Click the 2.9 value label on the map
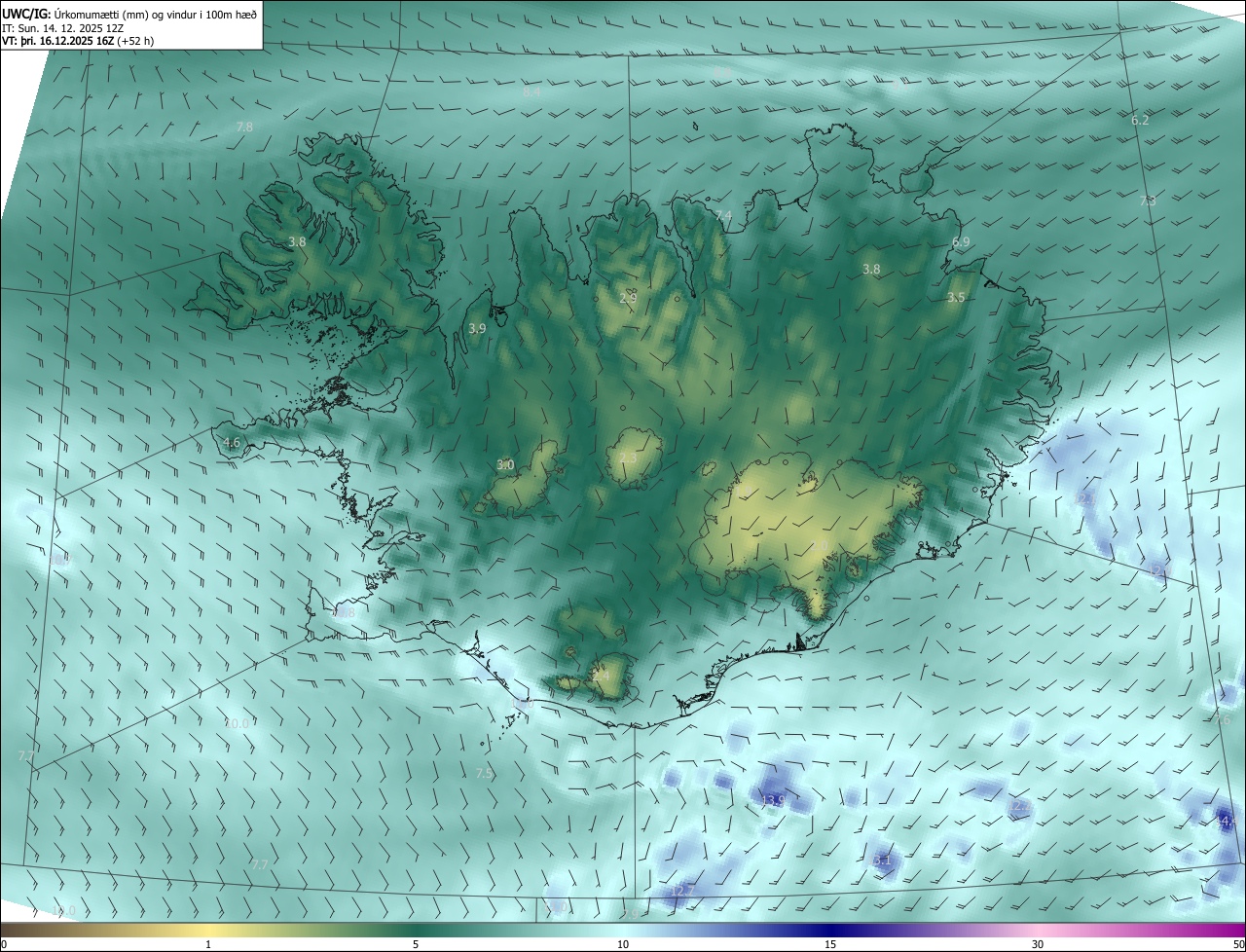This screenshot has height=952, width=1246. pyautogui.click(x=628, y=297)
